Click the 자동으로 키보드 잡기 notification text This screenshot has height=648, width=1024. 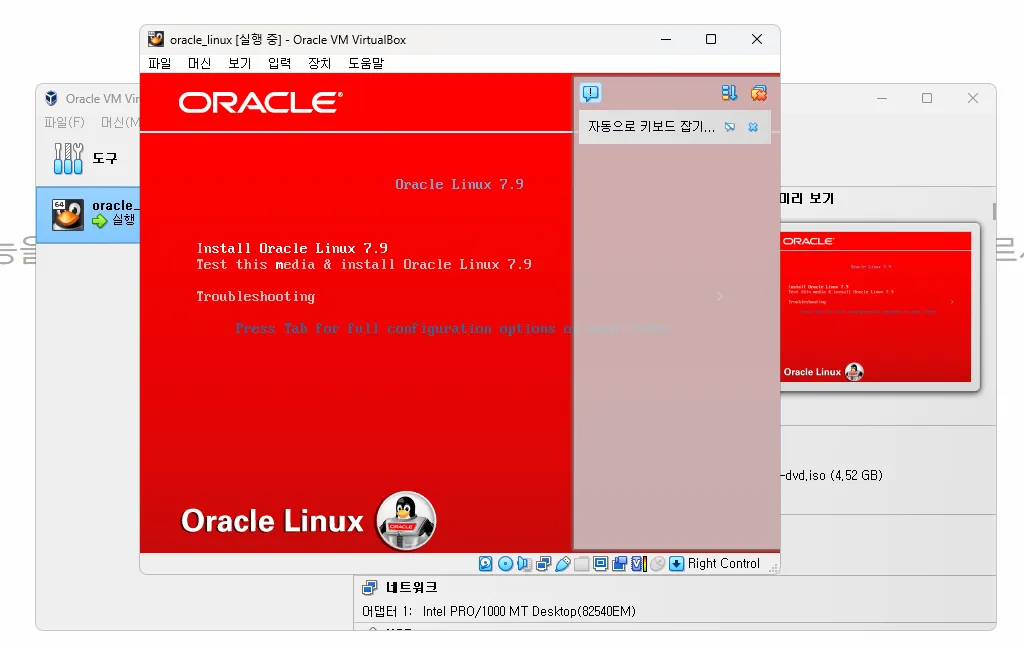pyautogui.click(x=651, y=127)
